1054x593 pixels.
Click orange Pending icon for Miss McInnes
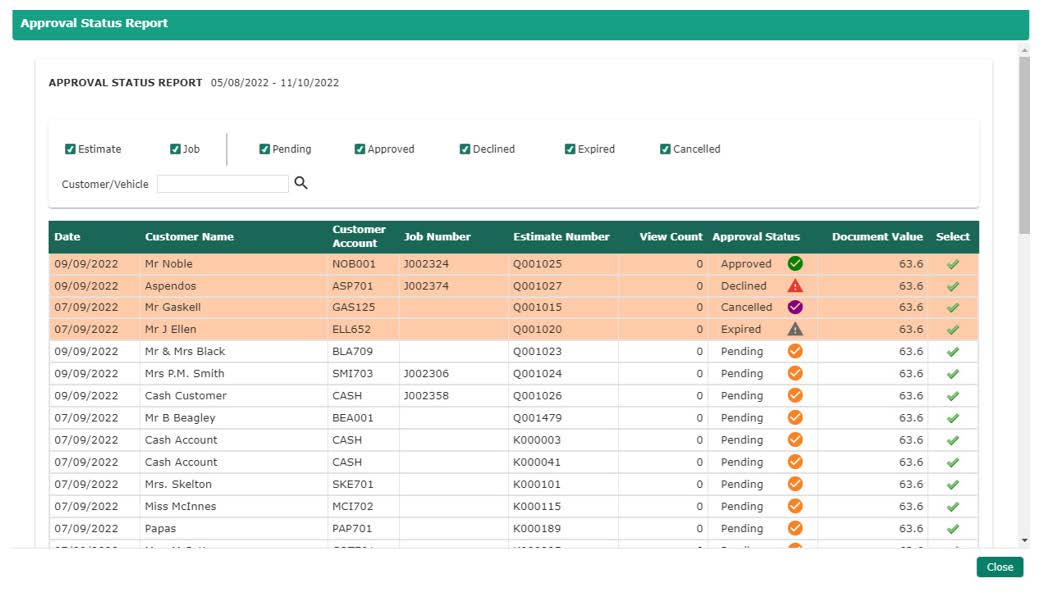coord(795,506)
